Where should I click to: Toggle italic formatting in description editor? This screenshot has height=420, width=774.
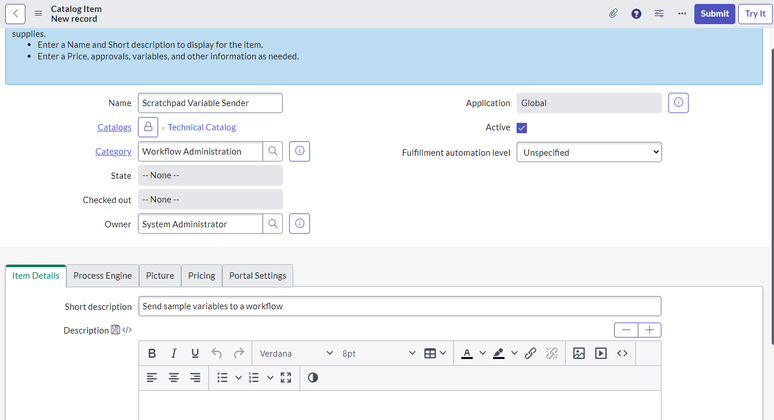pos(174,353)
